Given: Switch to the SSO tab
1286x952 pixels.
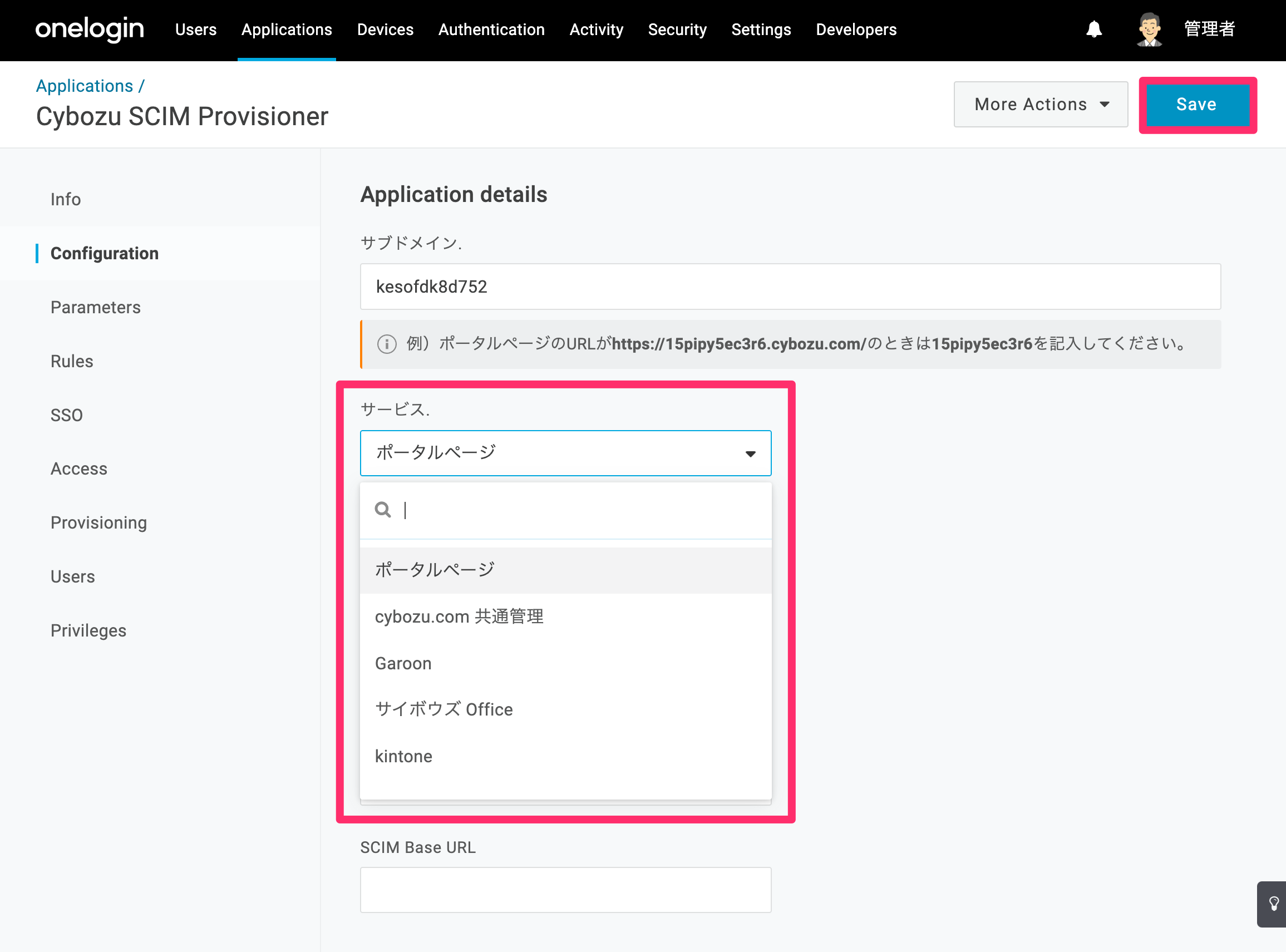Looking at the screenshot, I should pos(67,415).
